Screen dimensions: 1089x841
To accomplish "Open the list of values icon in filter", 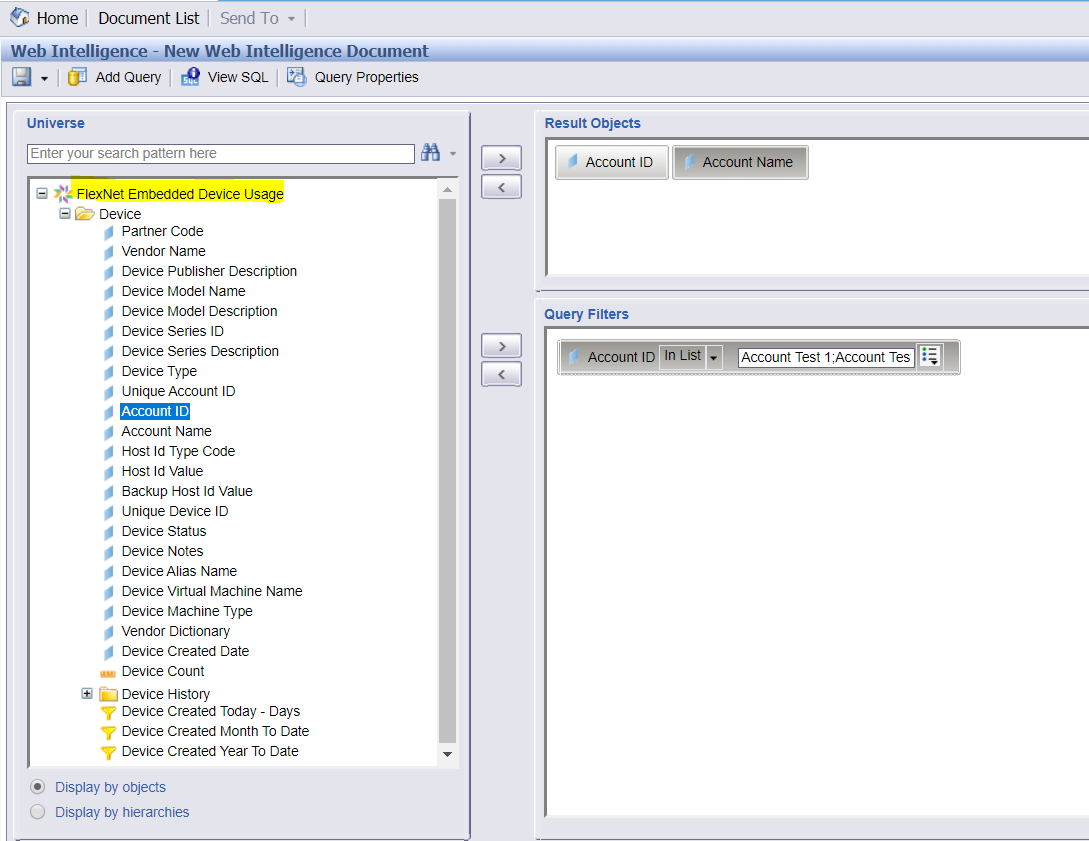I will 930,356.
